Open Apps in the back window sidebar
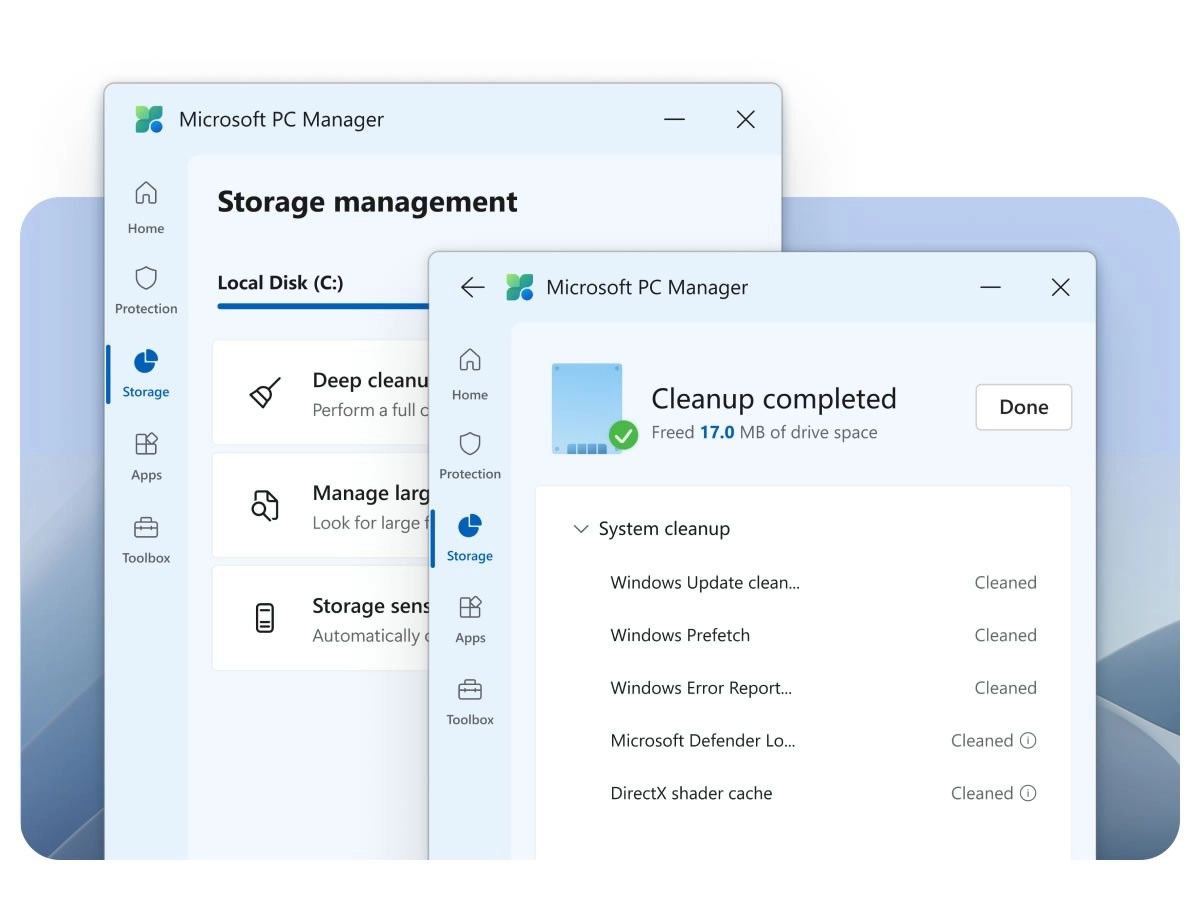 click(x=146, y=456)
